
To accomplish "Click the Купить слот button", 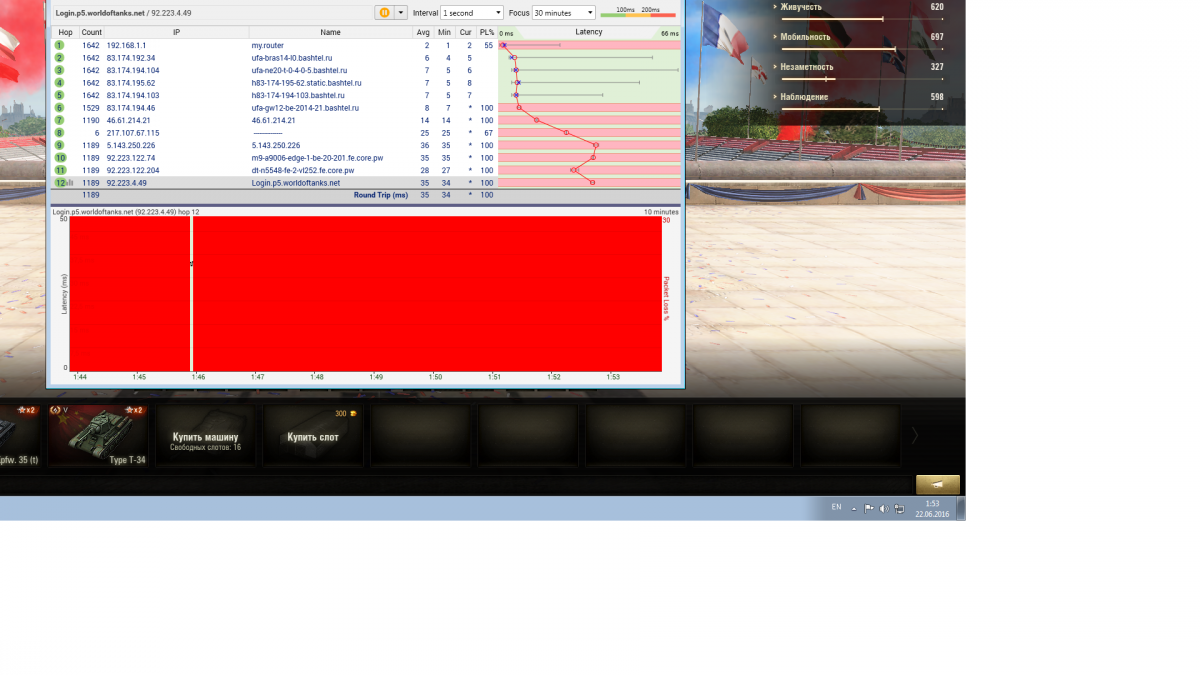I will tap(313, 435).
